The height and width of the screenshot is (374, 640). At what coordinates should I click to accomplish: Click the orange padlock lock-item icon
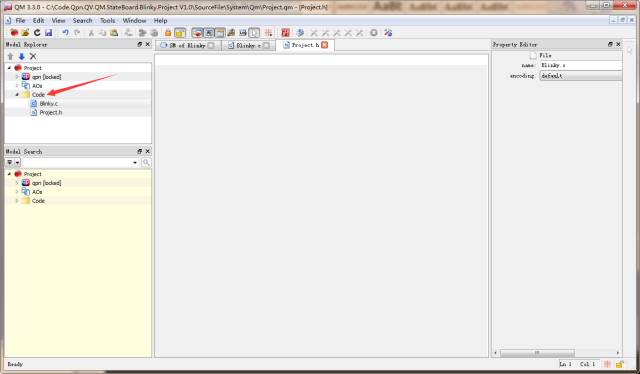pyautogui.click(x=168, y=33)
